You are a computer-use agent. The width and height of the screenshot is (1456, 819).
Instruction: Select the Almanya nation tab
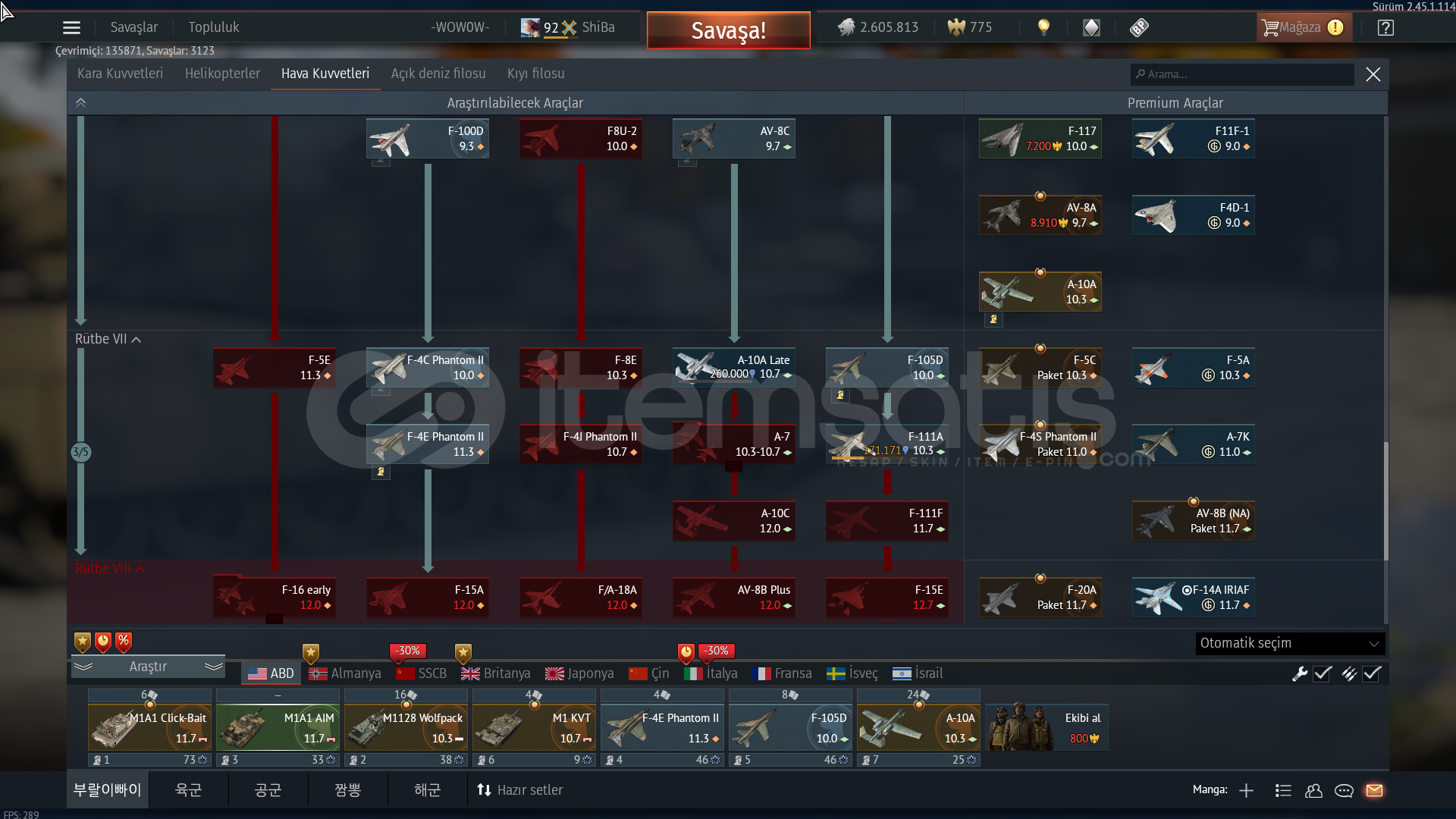point(345,673)
